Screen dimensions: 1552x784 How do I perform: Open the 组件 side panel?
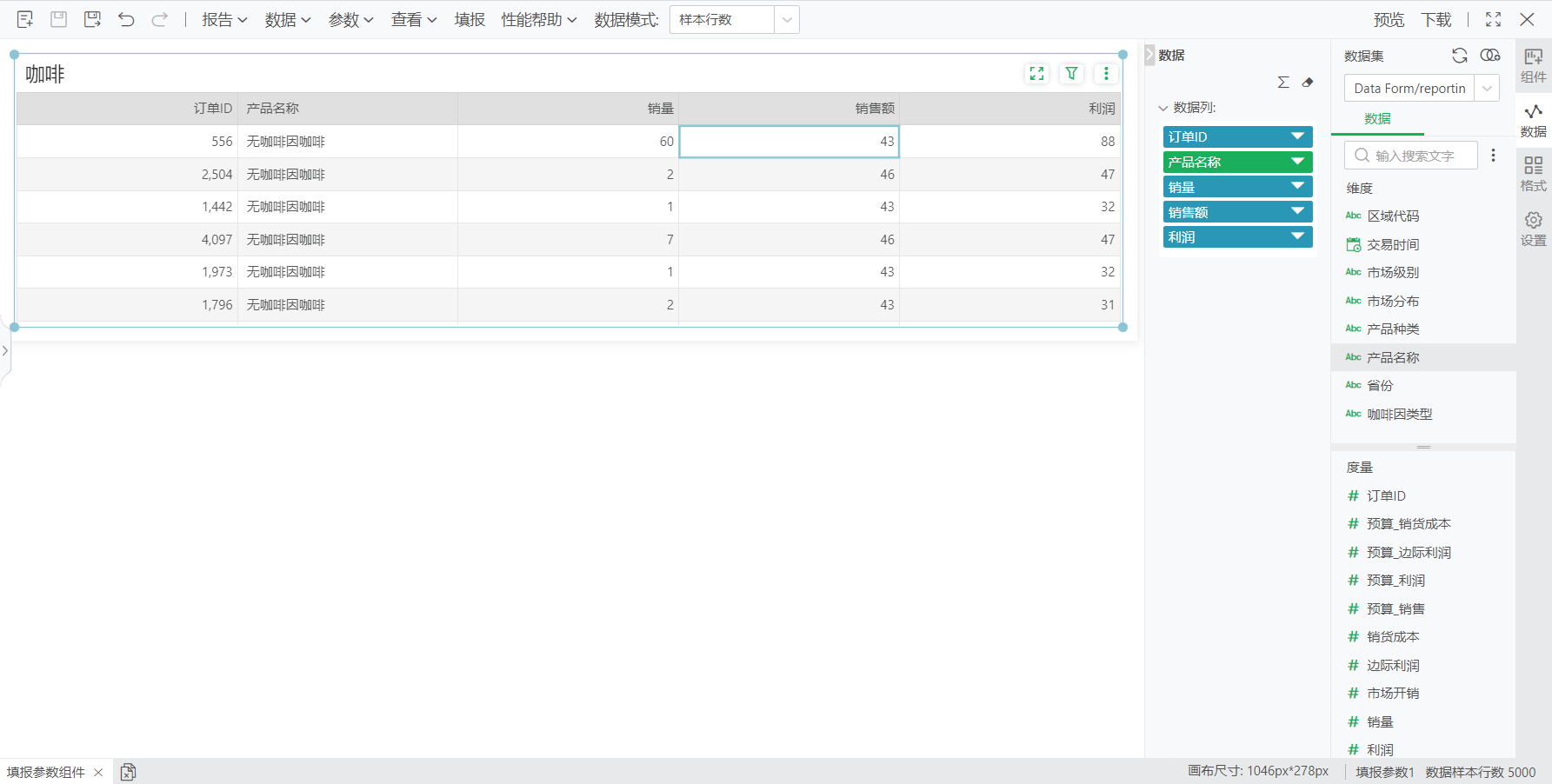coord(1534,65)
